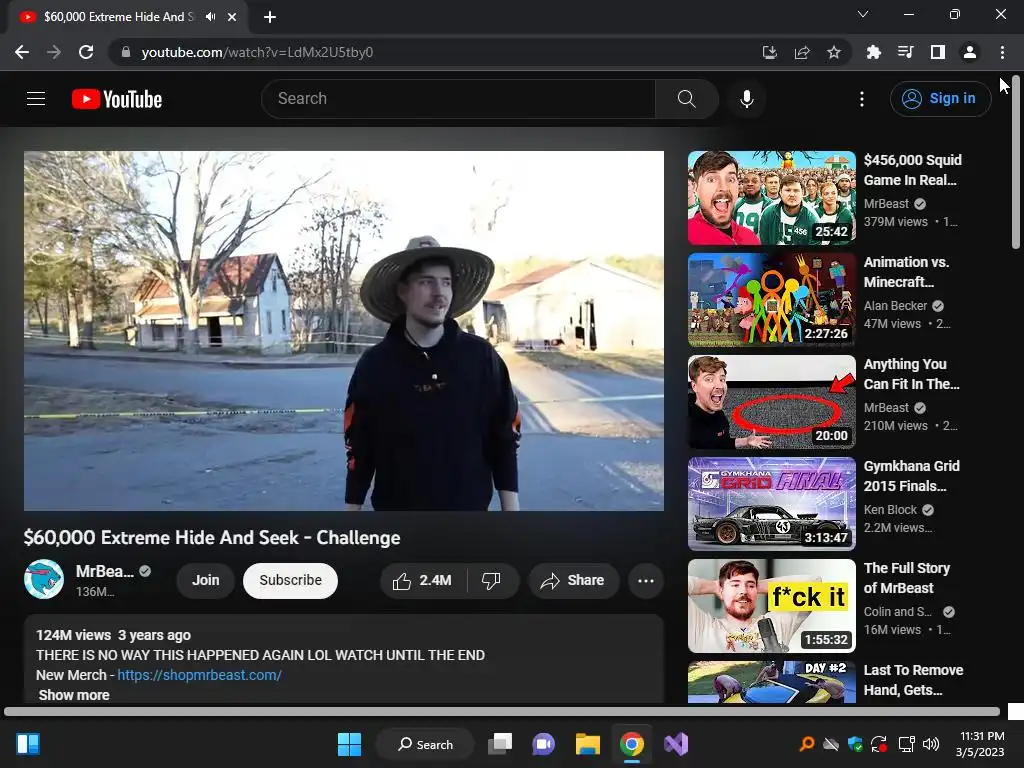Bookmark this page with the star

pyautogui.click(x=833, y=52)
